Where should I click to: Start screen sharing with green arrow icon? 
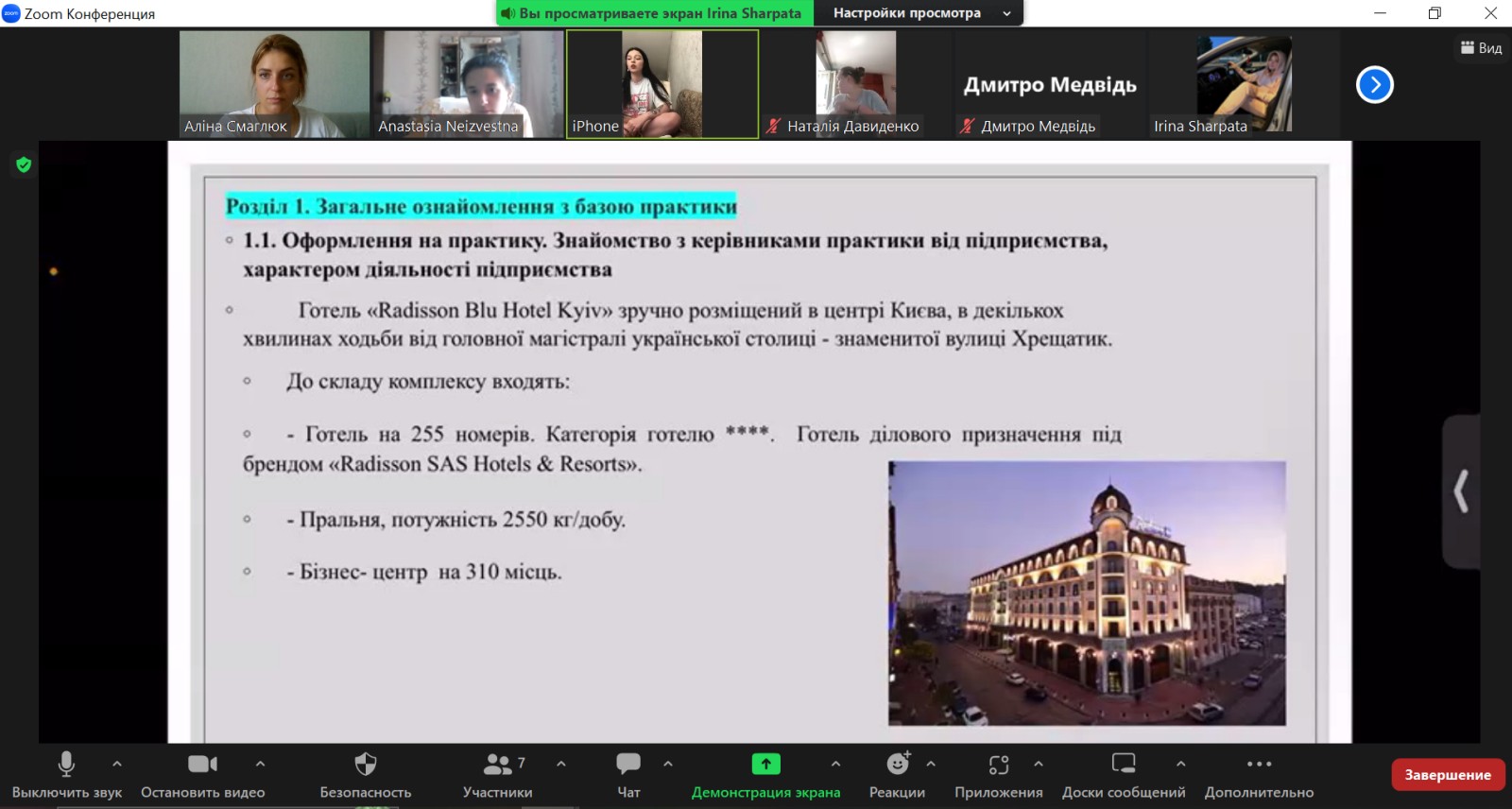[766, 764]
